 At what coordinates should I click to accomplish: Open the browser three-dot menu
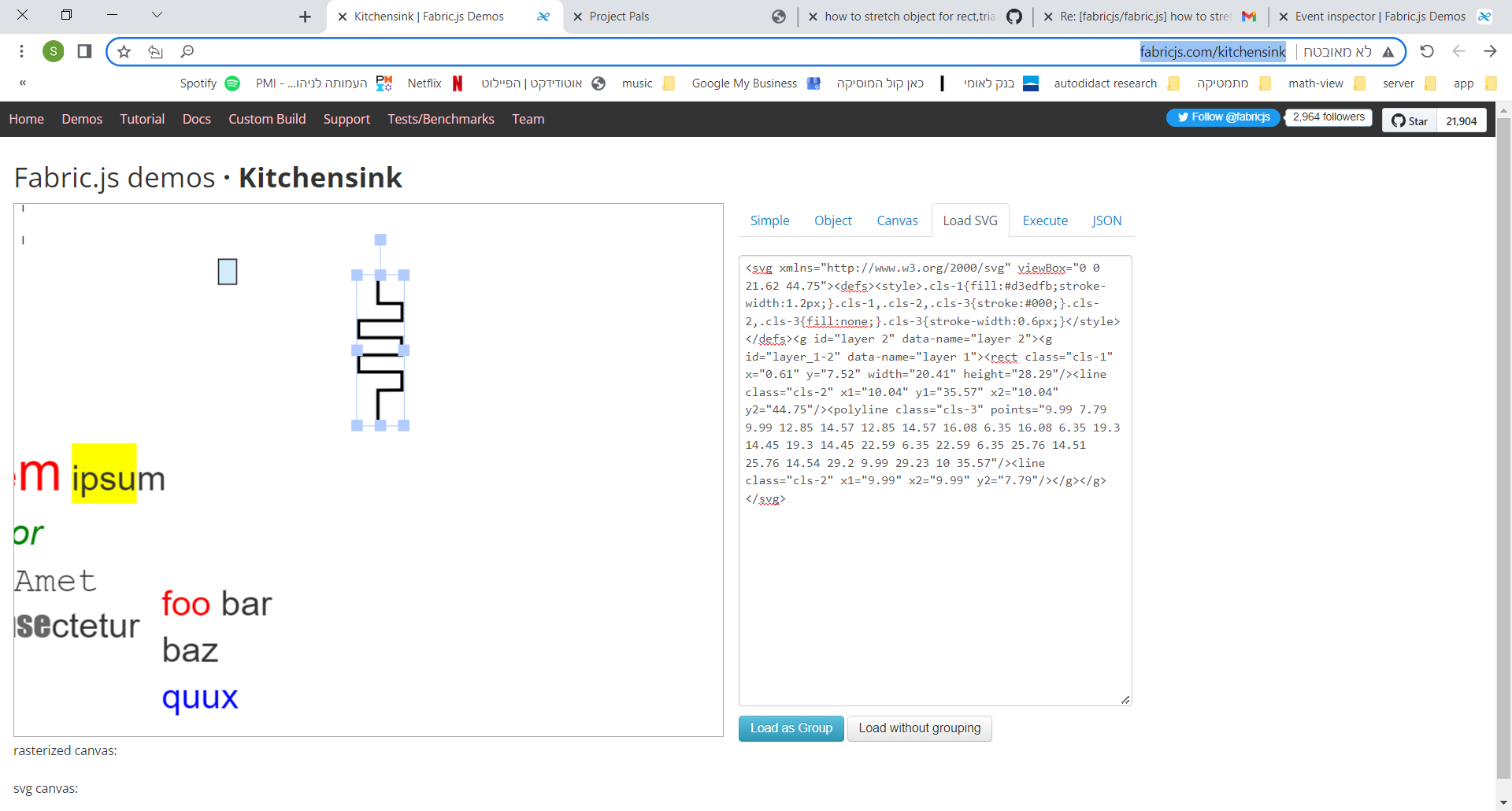[21, 50]
